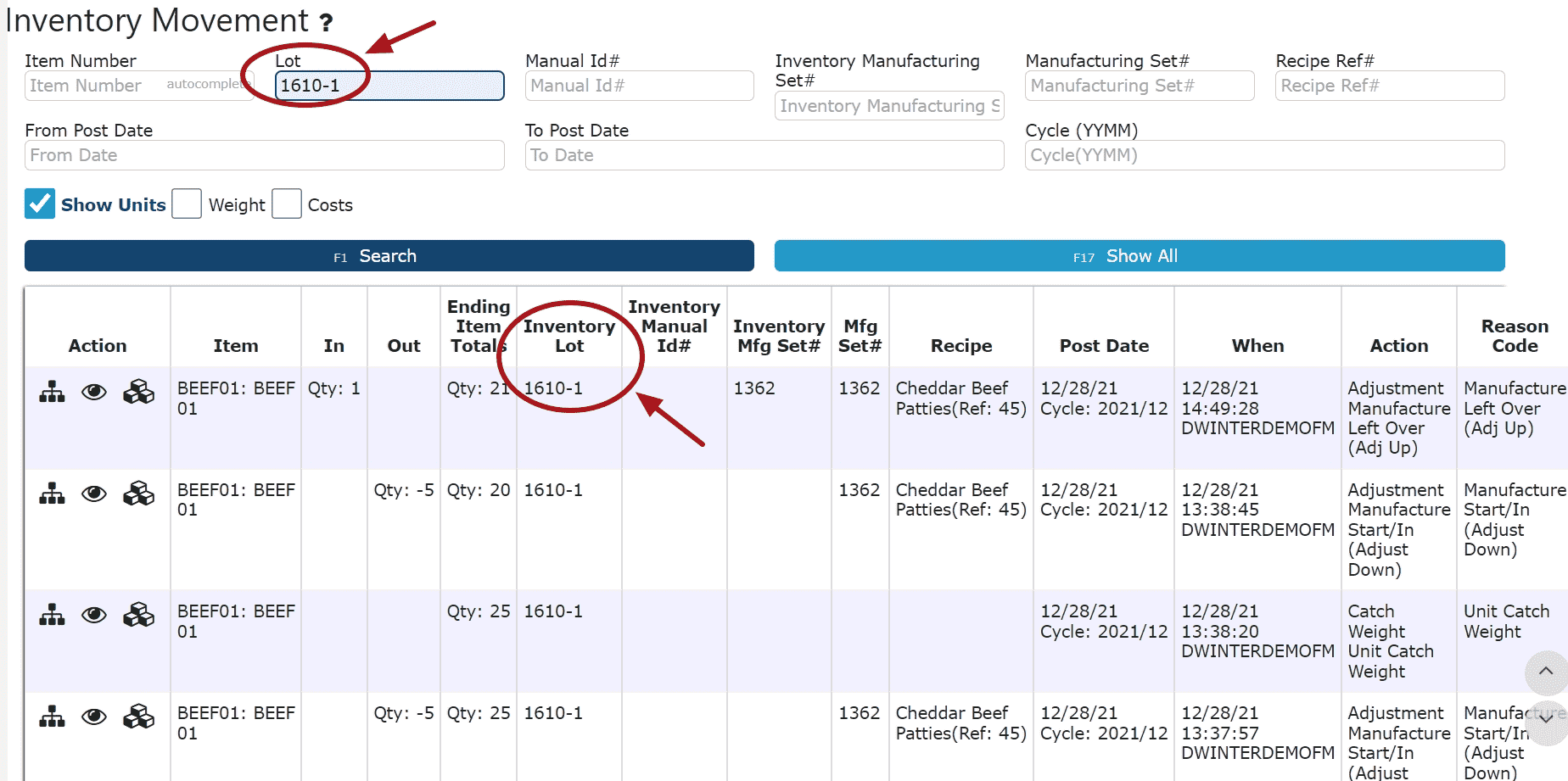Click the Inventory Manual Id# column header
Image resolution: width=1568 pixels, height=781 pixels.
[675, 326]
